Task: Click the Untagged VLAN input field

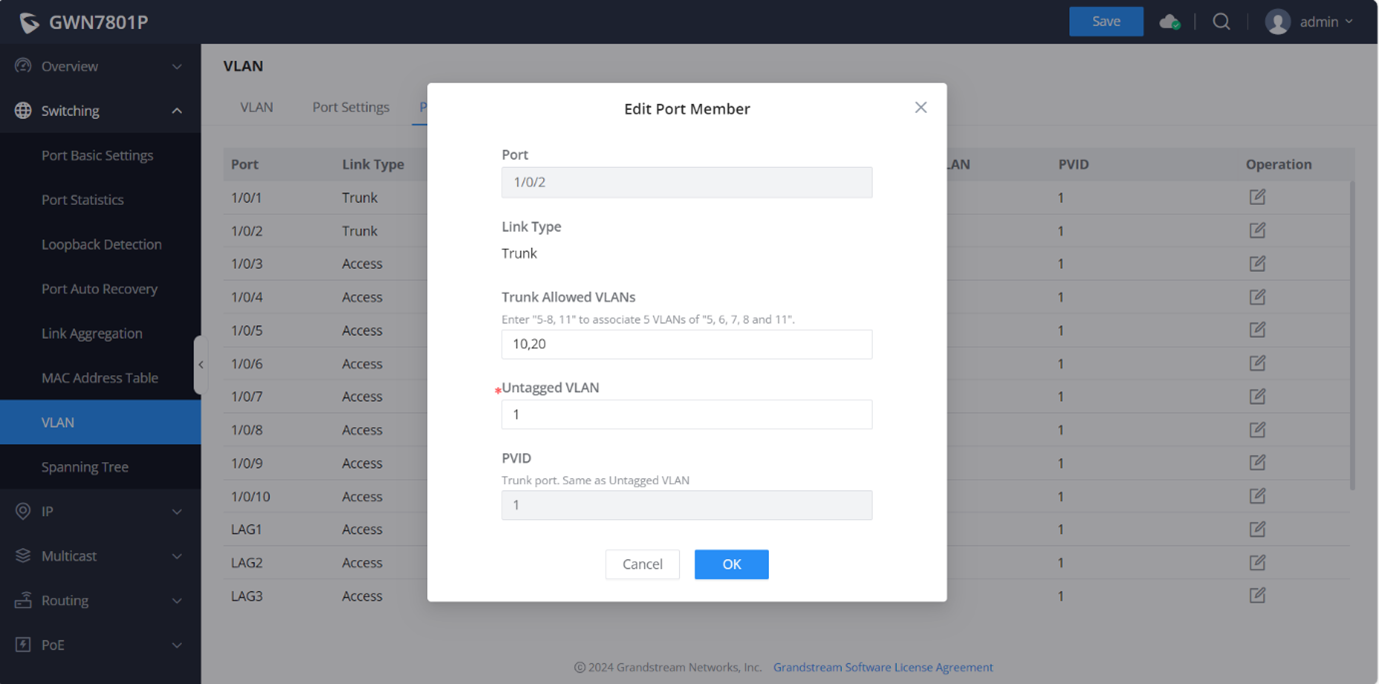Action: click(686, 414)
